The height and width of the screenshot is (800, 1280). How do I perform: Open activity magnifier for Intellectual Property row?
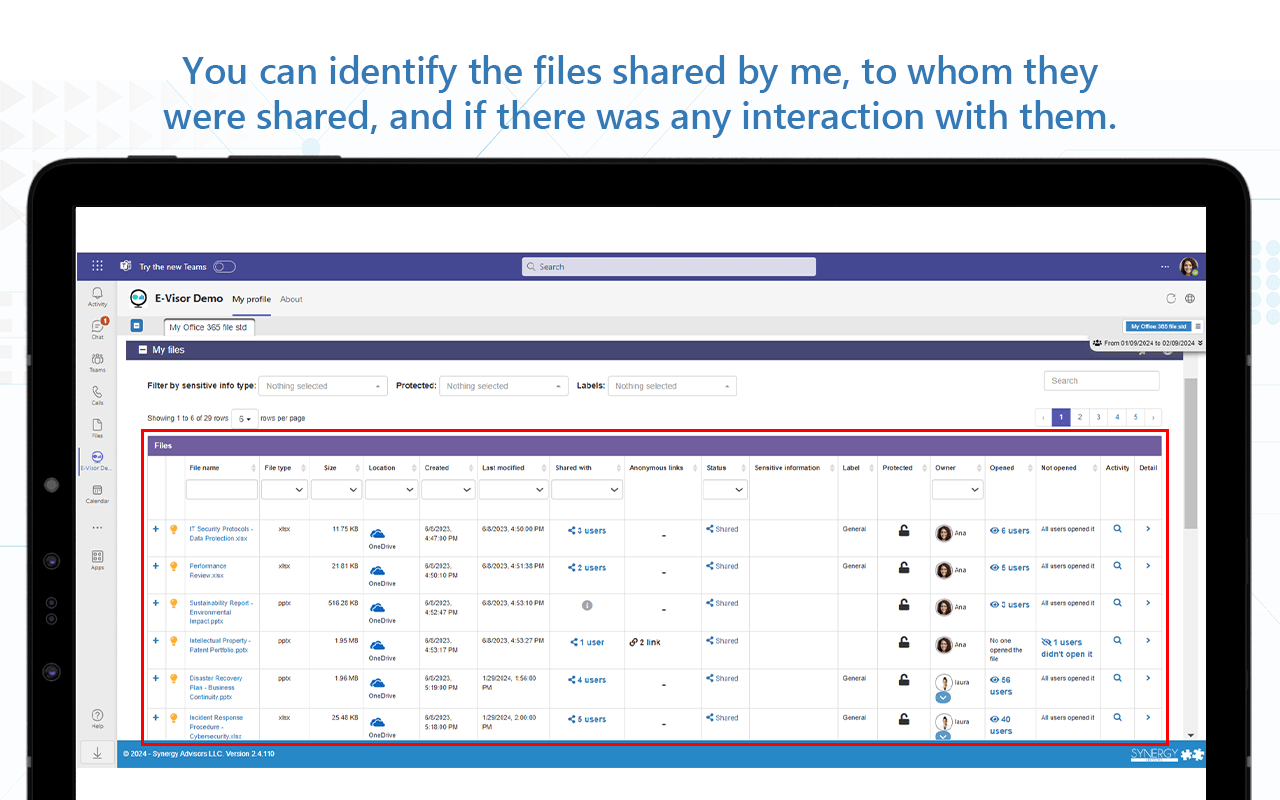(x=1117, y=641)
